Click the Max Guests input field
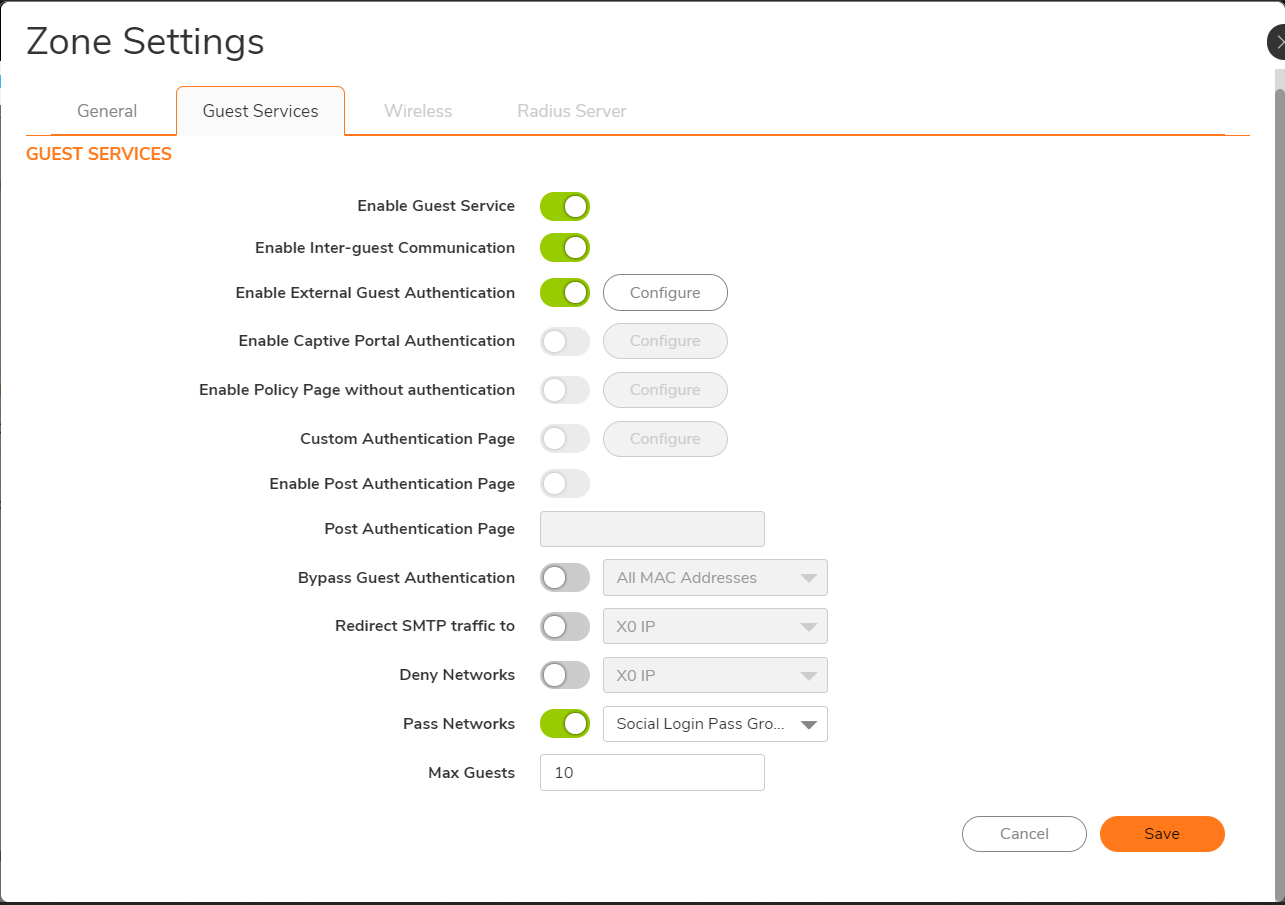The image size is (1285, 905). pyautogui.click(x=652, y=773)
